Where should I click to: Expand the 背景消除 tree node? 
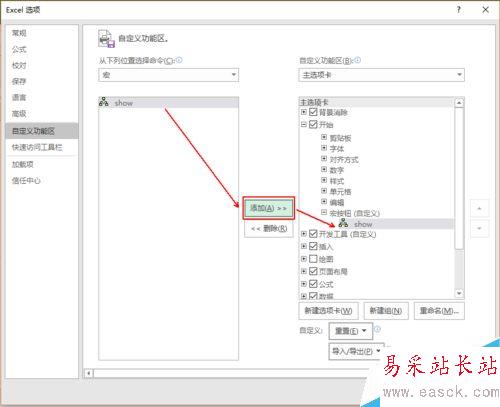[304, 112]
